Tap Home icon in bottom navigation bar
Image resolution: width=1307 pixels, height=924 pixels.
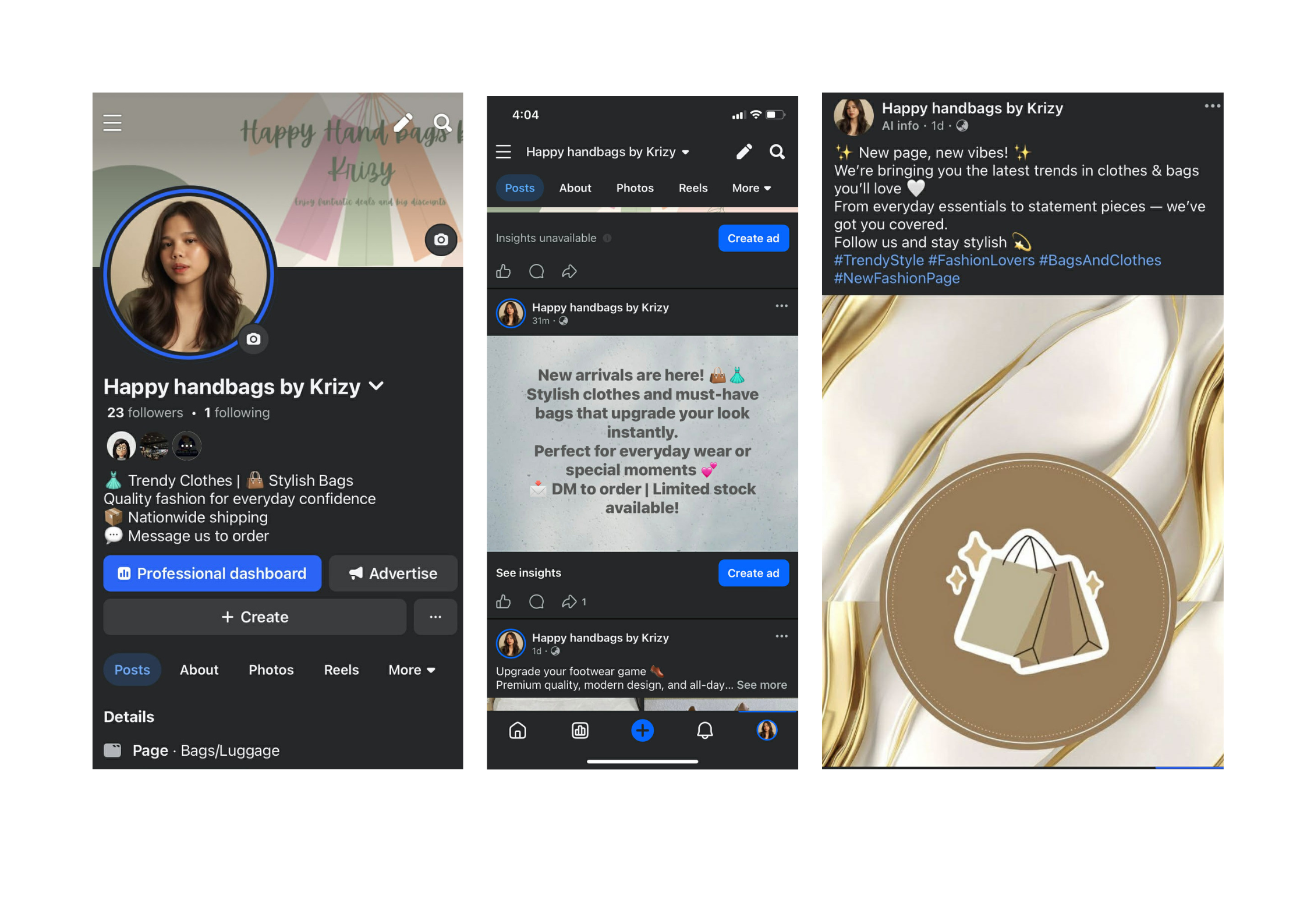click(x=518, y=730)
